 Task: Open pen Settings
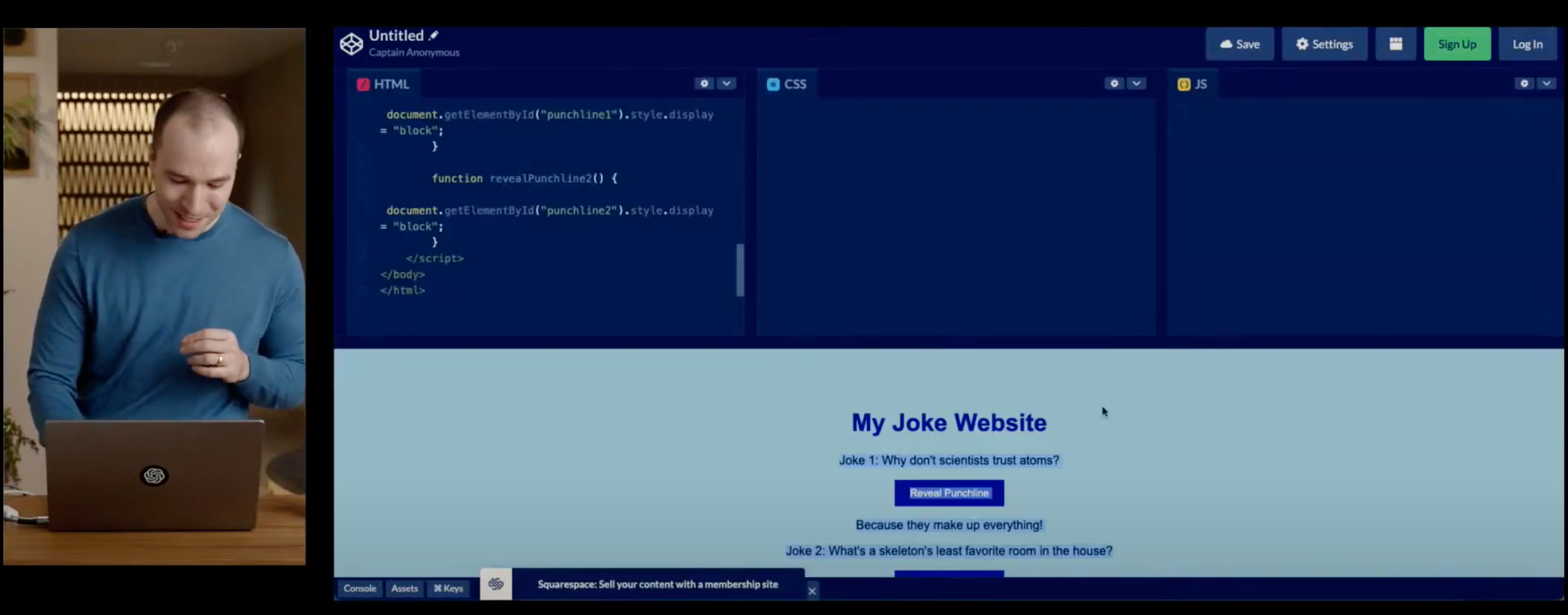1324,44
